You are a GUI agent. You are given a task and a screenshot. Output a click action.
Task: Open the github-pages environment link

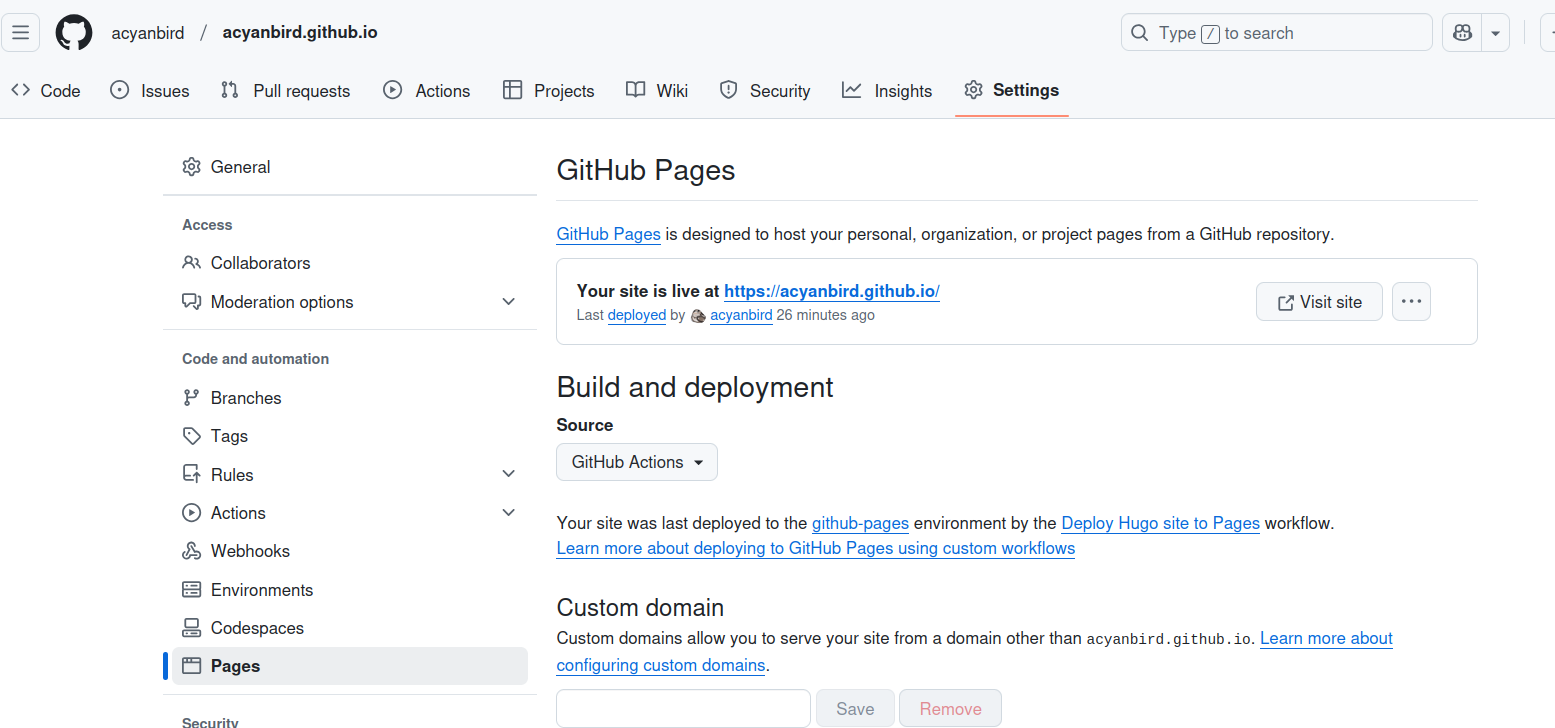pyautogui.click(x=860, y=523)
